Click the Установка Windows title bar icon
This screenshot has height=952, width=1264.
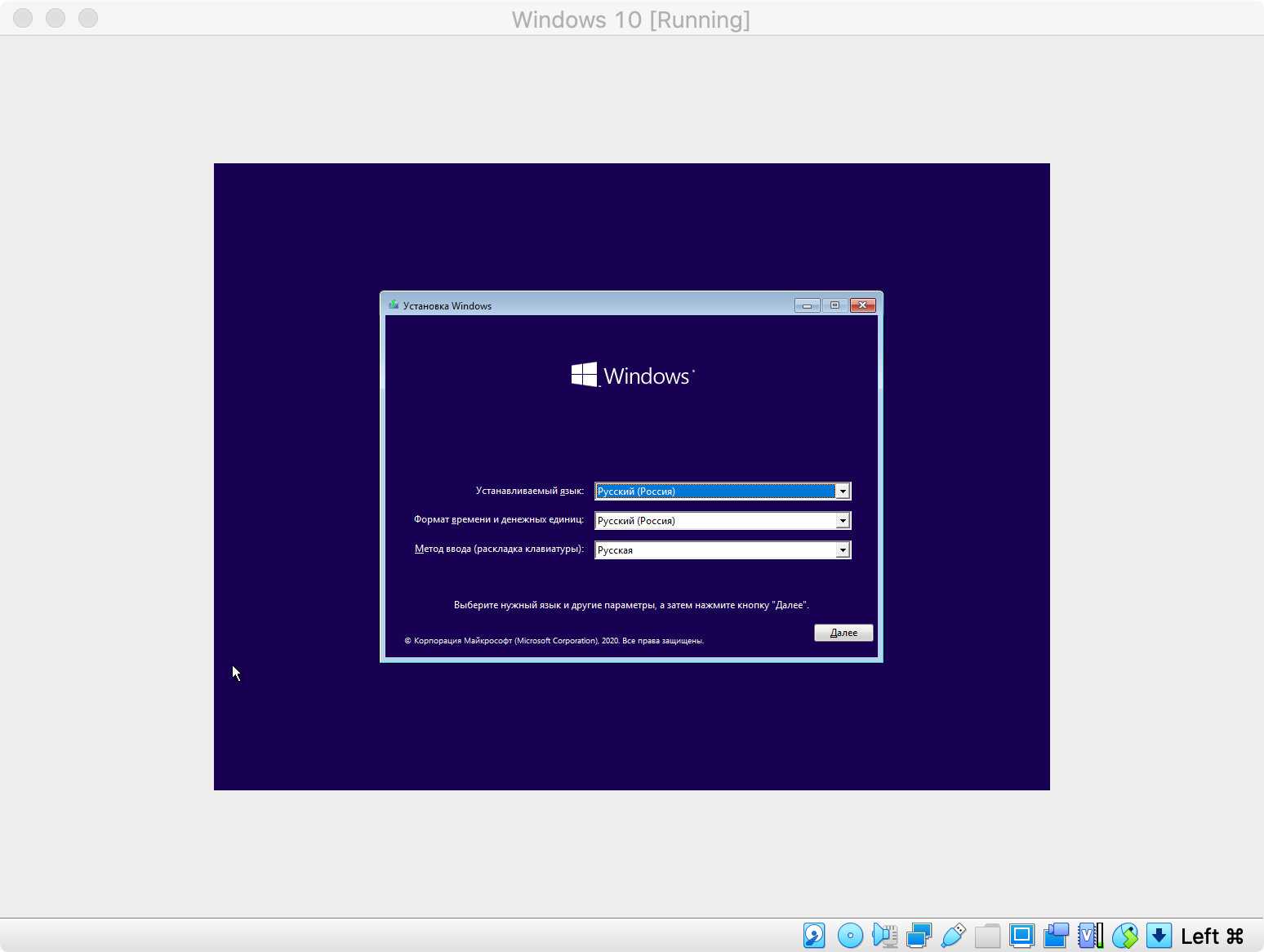[x=394, y=305]
